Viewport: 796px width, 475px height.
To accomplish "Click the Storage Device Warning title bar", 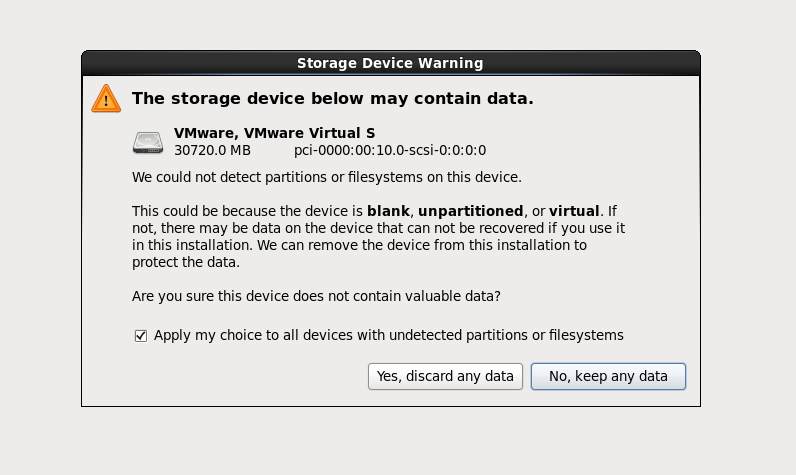I will (390, 63).
